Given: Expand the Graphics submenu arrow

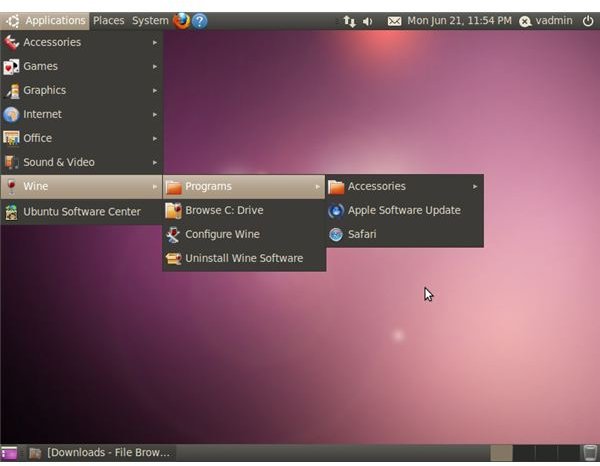Looking at the screenshot, I should coord(155,91).
